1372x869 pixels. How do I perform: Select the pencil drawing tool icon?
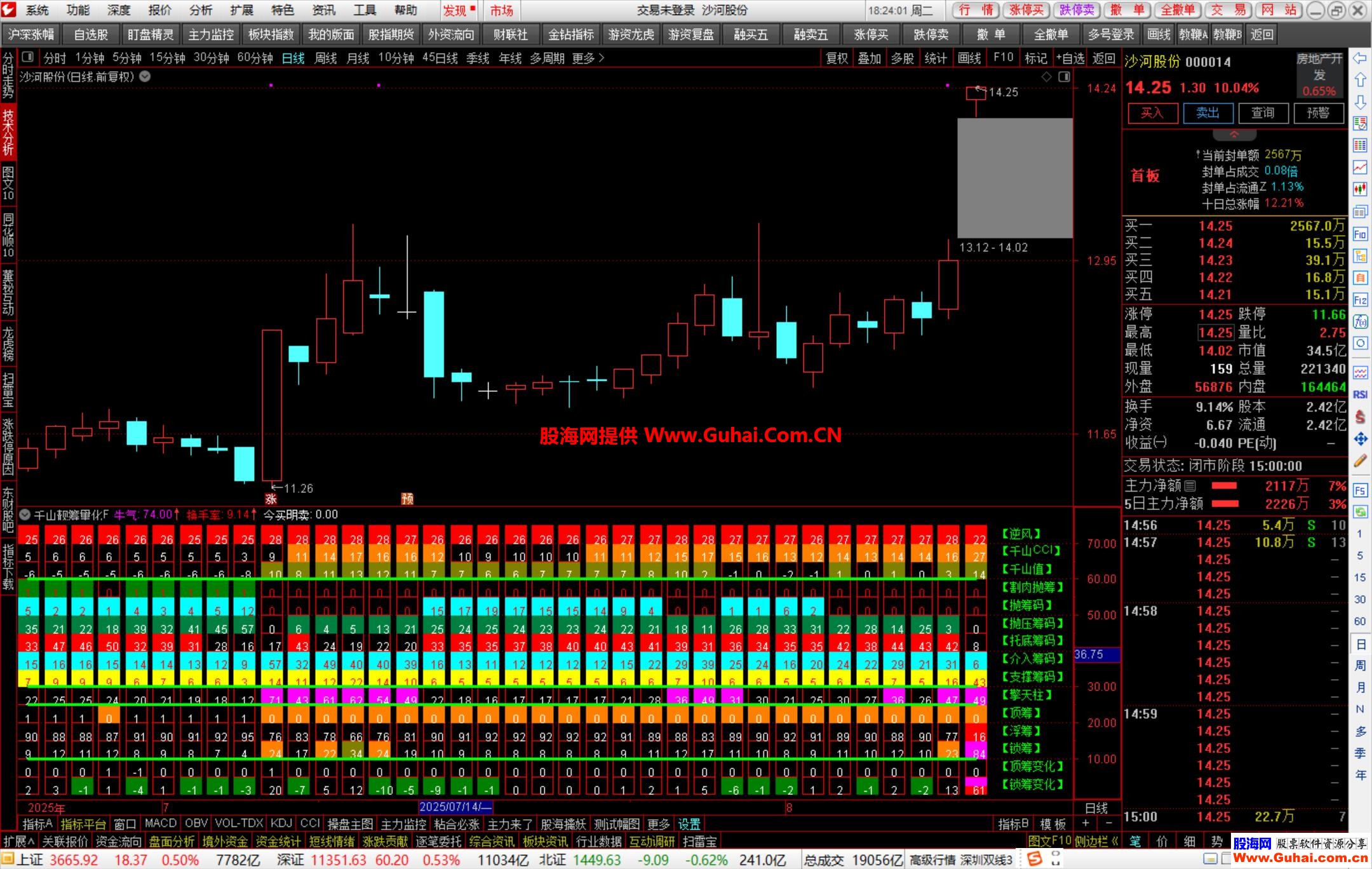pos(1360,461)
